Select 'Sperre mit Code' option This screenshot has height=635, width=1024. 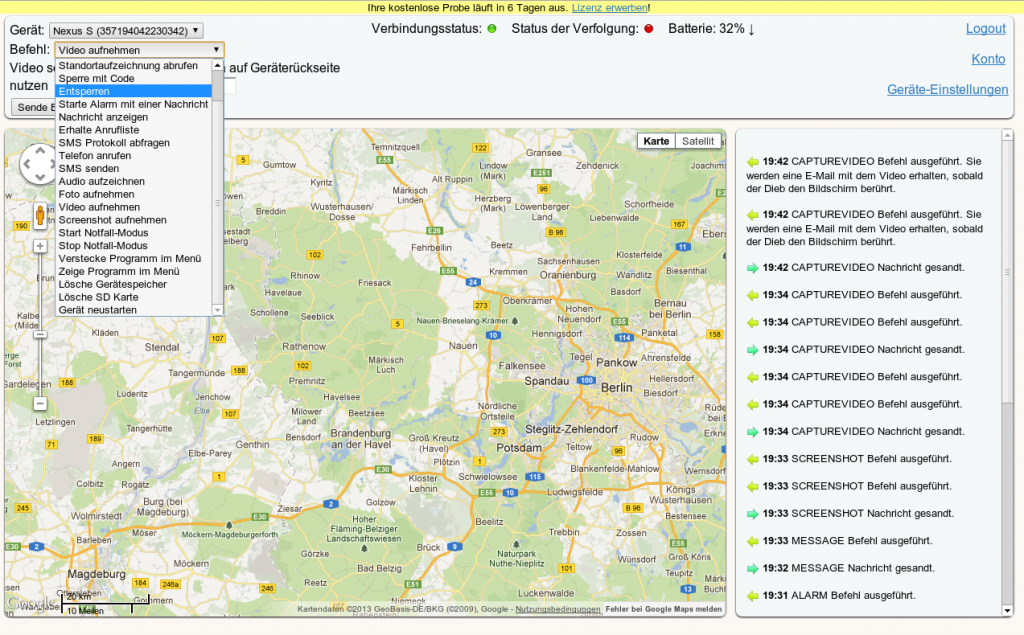click(133, 78)
